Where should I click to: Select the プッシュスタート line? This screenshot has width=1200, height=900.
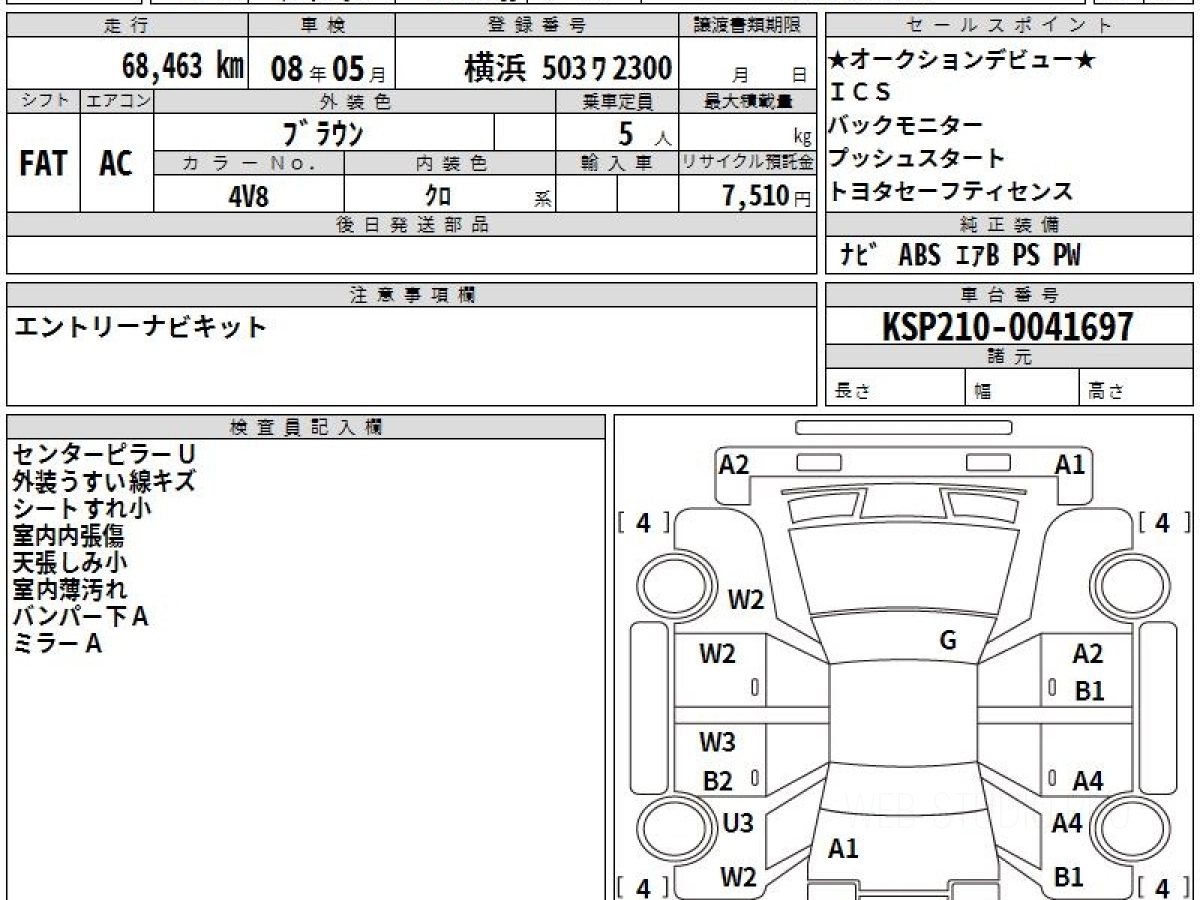click(917, 158)
